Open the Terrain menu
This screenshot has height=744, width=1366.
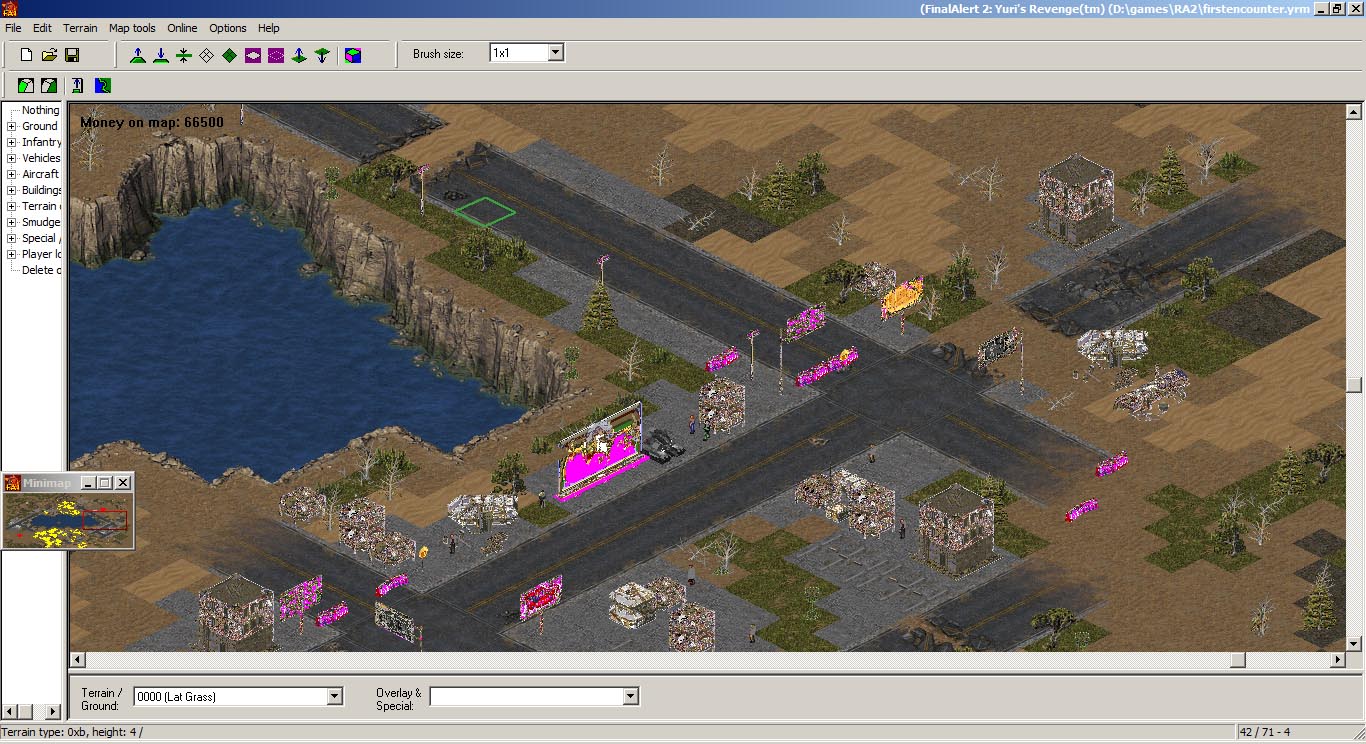80,28
